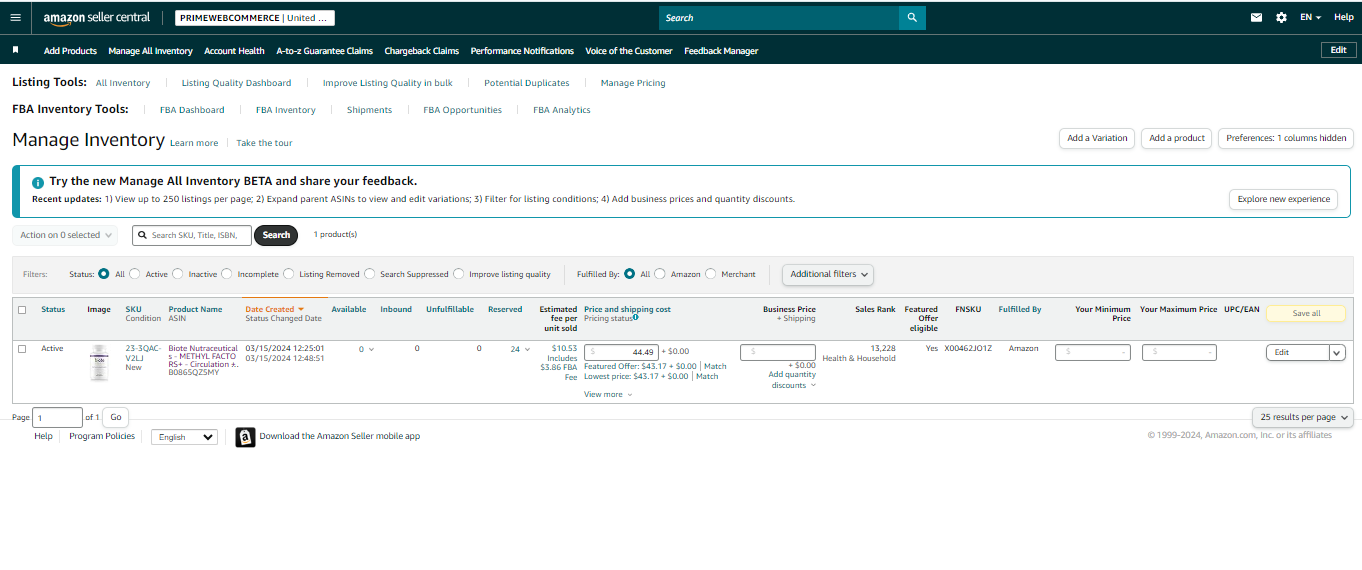Image resolution: width=1362 pixels, height=570 pixels.
Task: Select Fulfilled By All radio button
Action: (x=630, y=274)
